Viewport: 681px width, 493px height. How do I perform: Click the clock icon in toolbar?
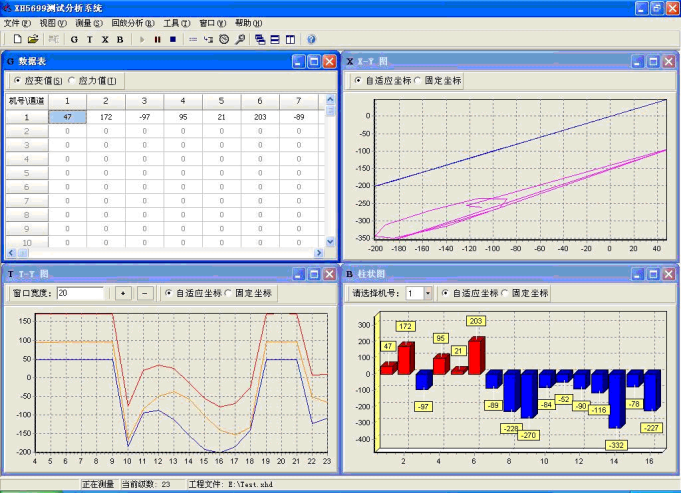point(225,39)
